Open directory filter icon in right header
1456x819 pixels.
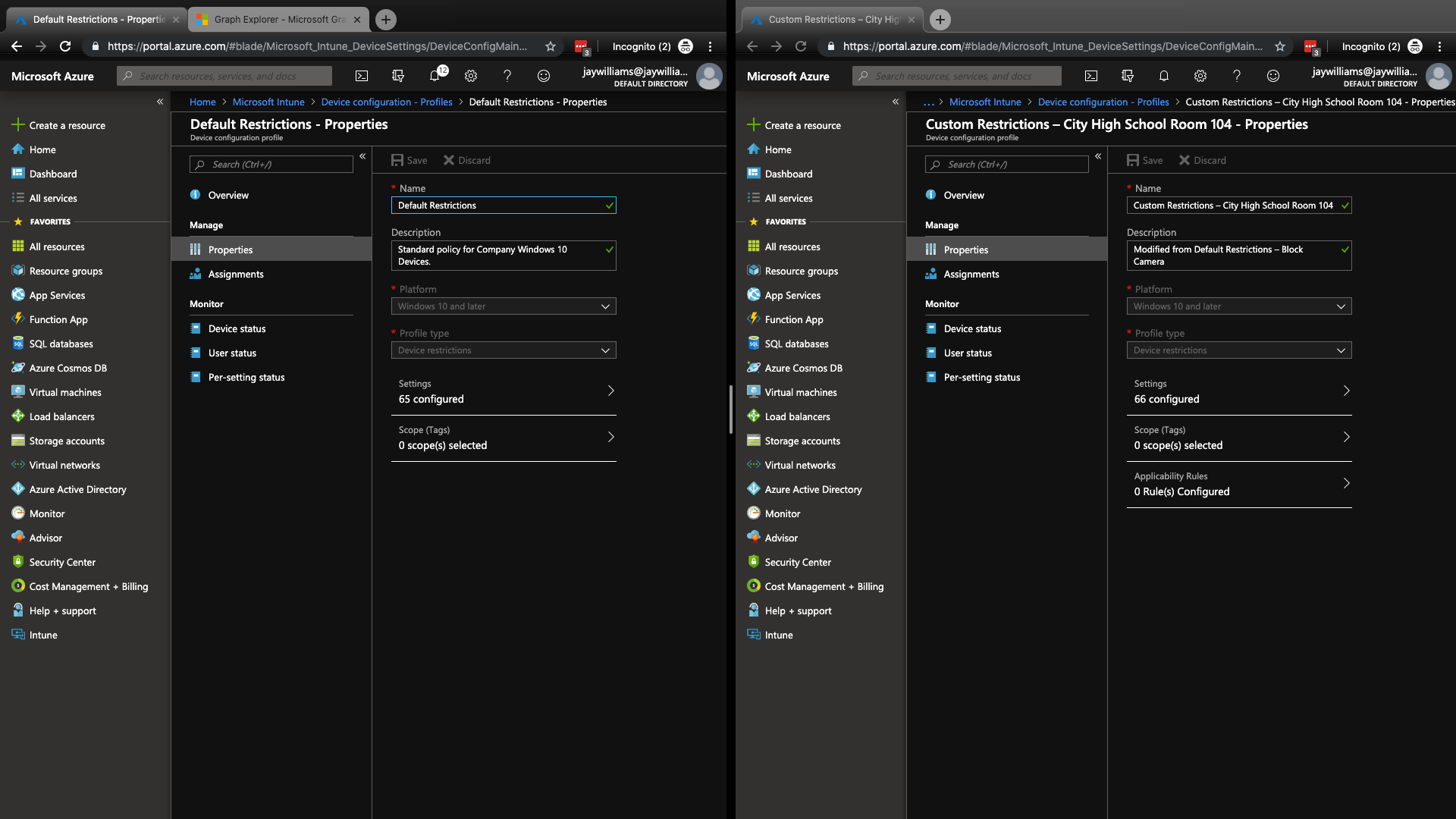1127,76
